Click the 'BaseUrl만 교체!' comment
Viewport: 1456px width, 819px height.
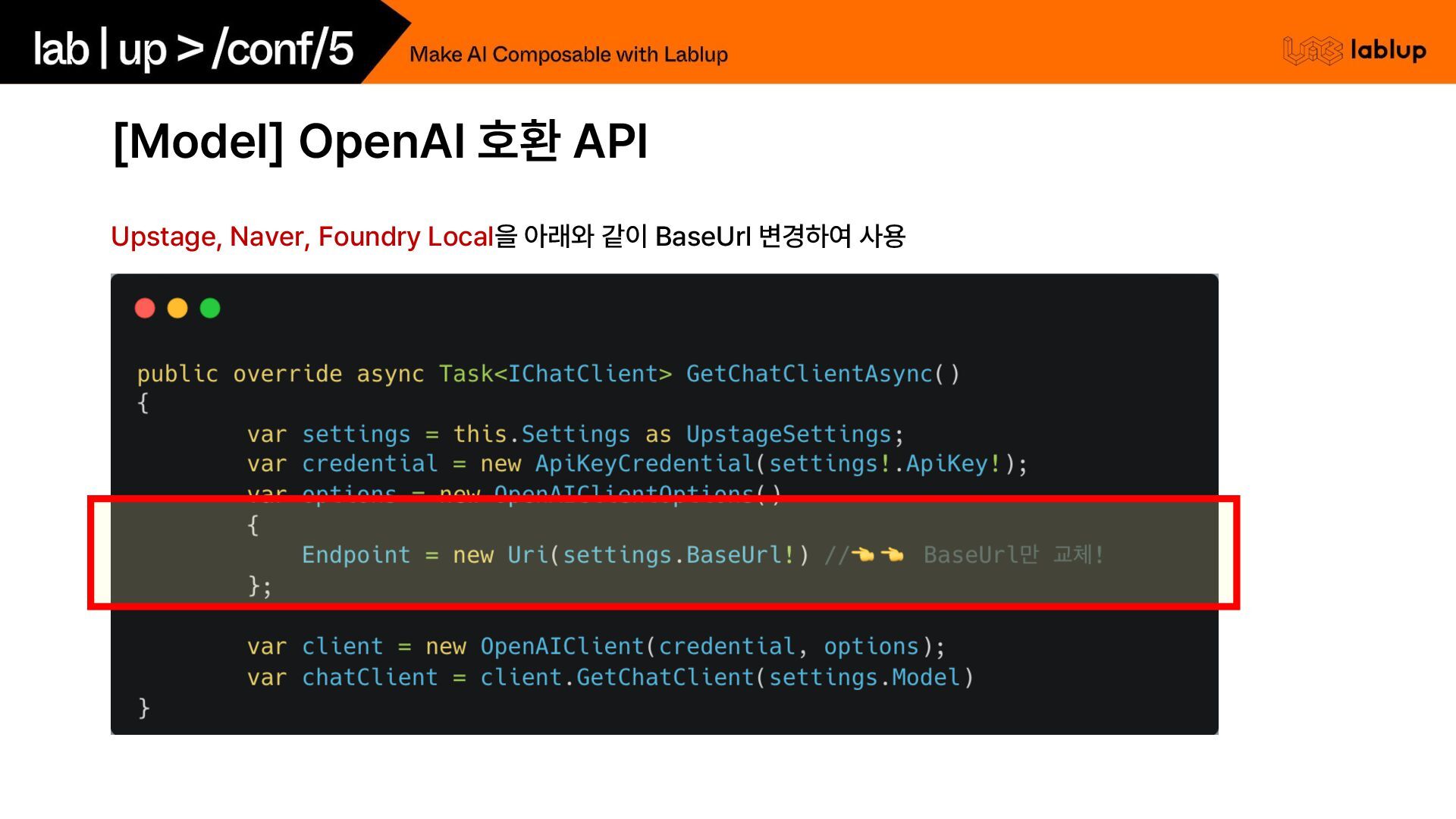click(1013, 555)
